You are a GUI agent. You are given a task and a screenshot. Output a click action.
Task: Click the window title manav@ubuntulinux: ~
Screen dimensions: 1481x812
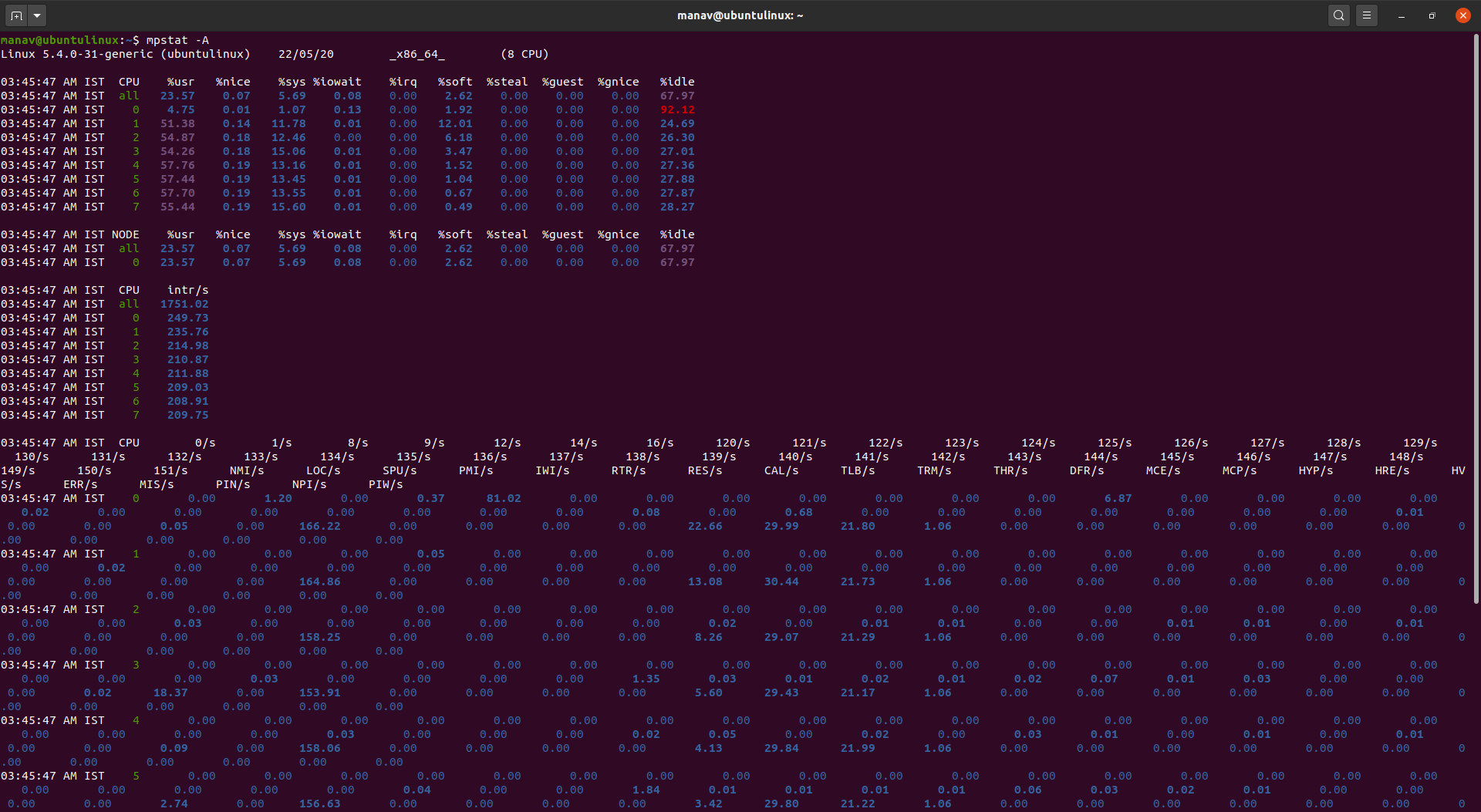point(740,15)
